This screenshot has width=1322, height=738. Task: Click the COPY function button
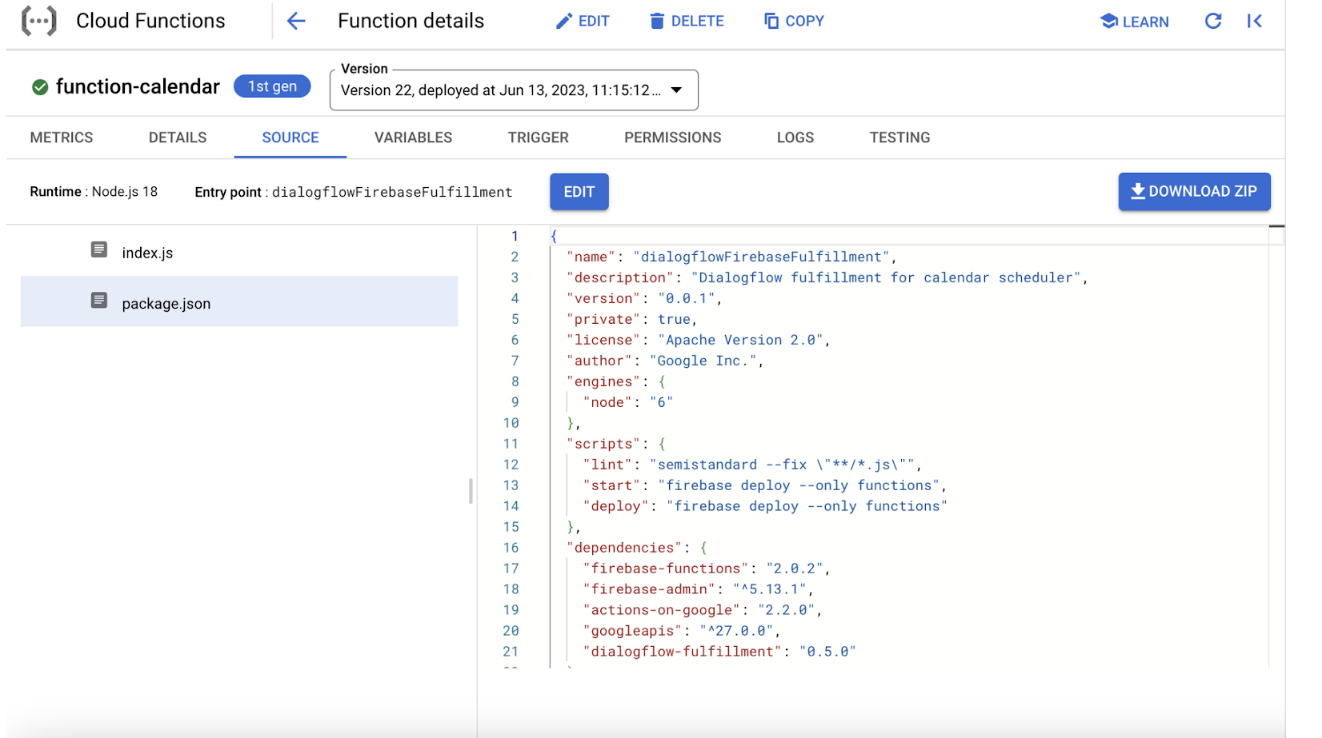794,21
